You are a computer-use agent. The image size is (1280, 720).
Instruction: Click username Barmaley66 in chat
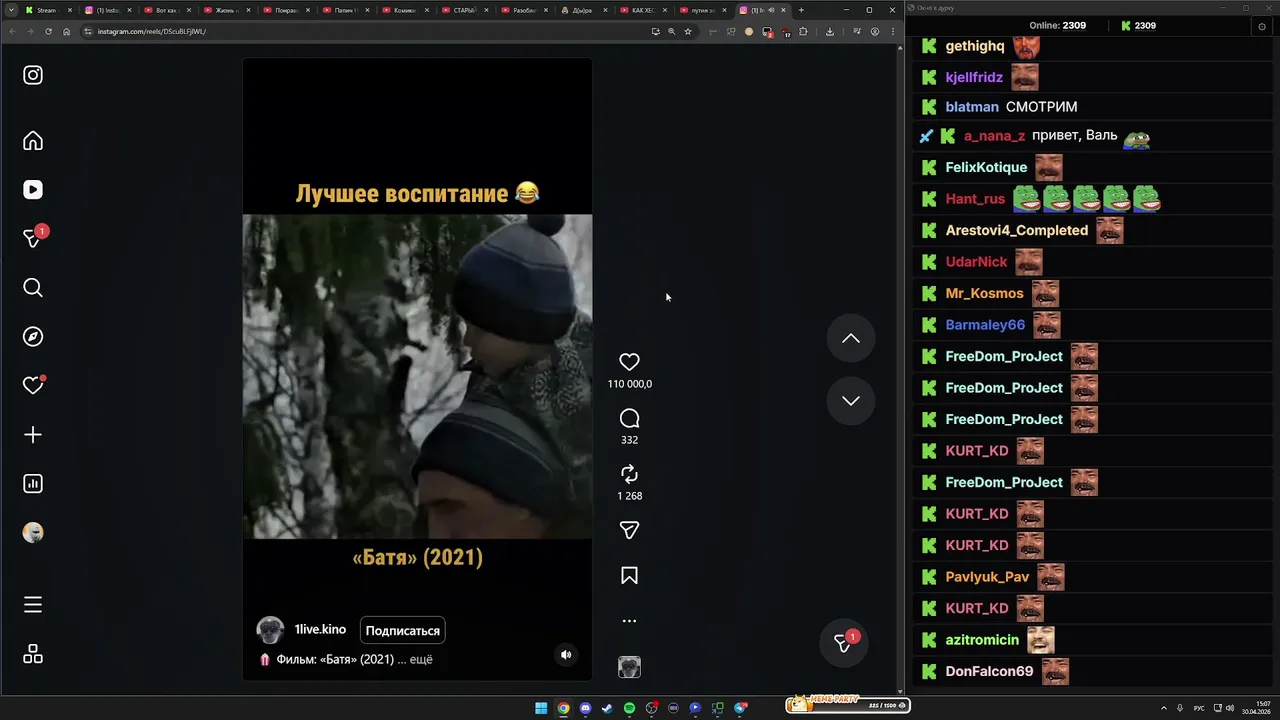[x=985, y=325]
